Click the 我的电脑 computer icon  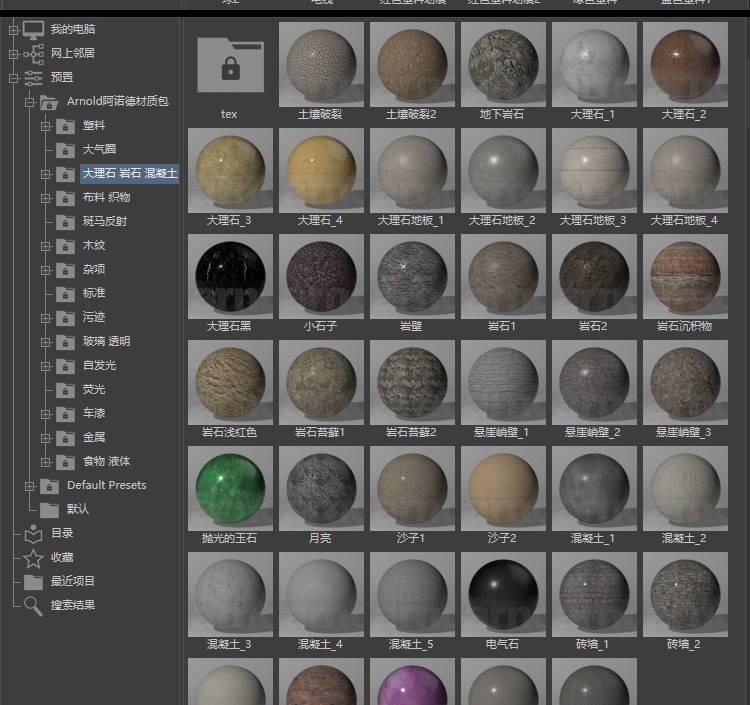click(33, 30)
